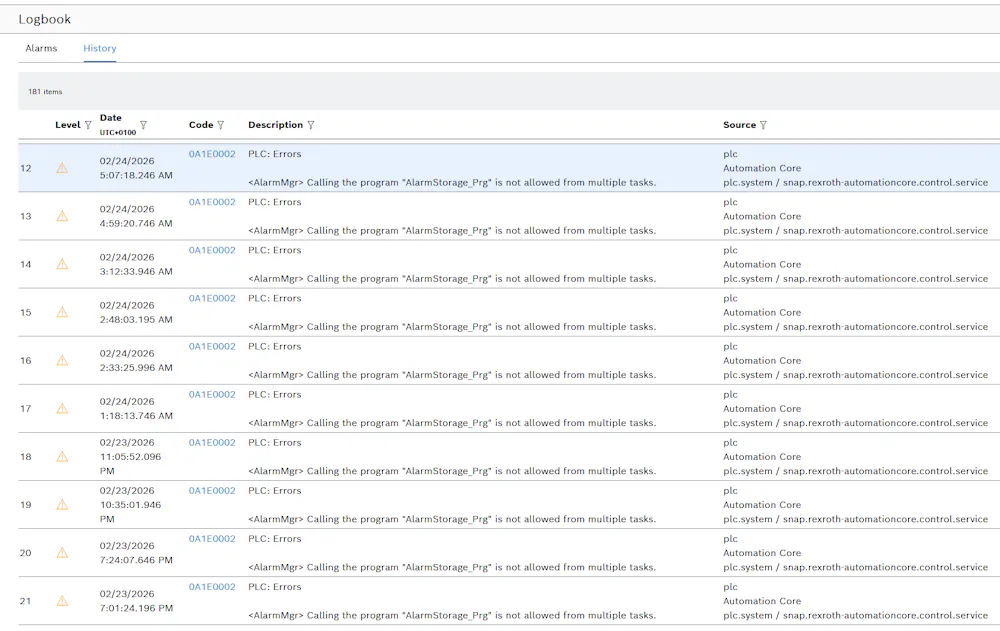
Task: Select date cell 4:59:20.746 AM
Action: coord(136,216)
